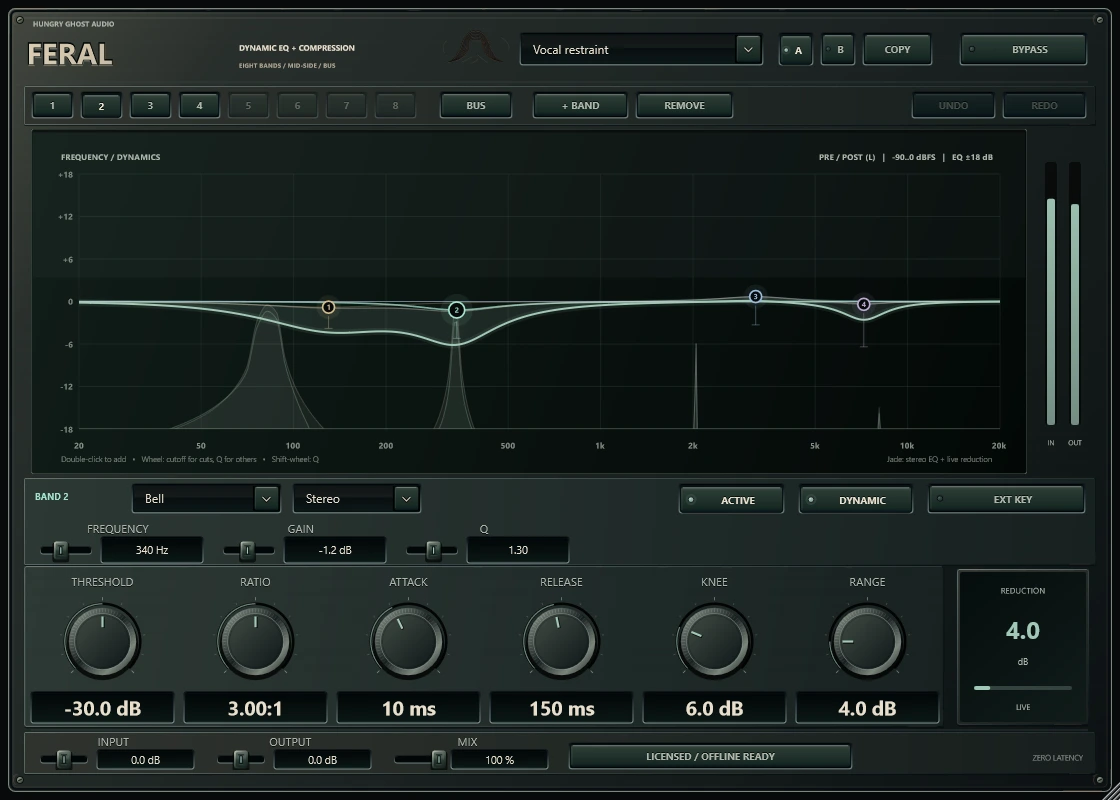The image size is (1120, 800).
Task: Click the BUS button
Action: point(476,106)
